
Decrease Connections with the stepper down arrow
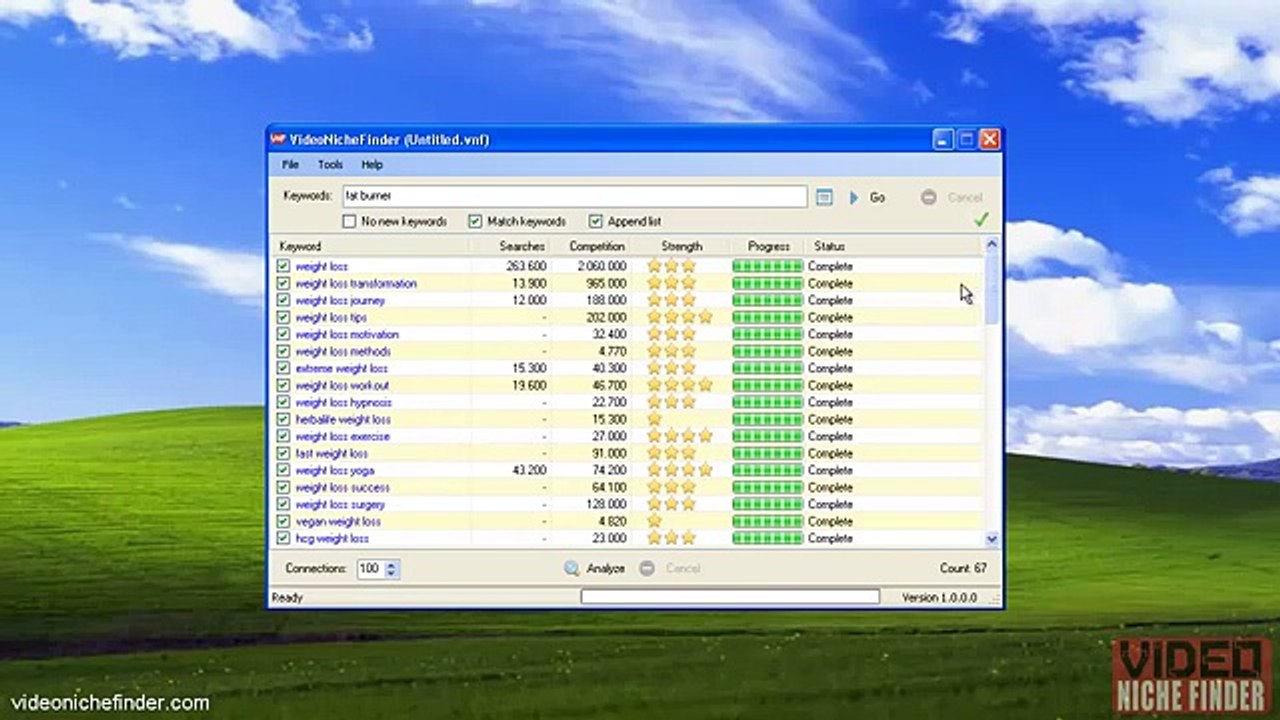pos(391,573)
